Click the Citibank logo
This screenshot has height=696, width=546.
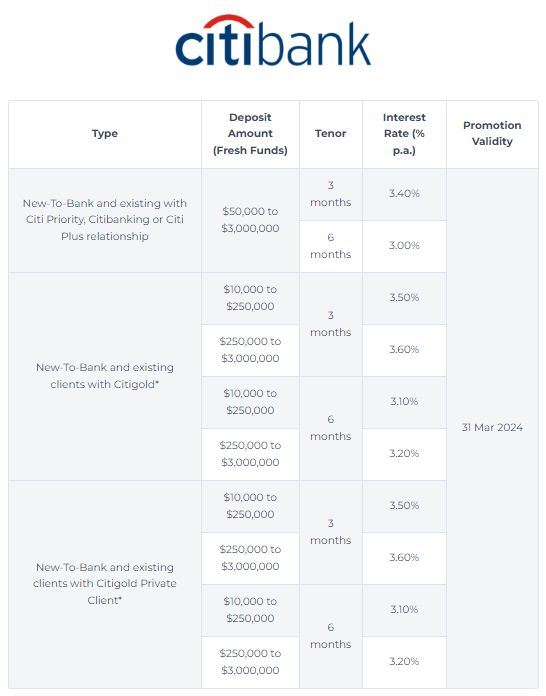273,41
